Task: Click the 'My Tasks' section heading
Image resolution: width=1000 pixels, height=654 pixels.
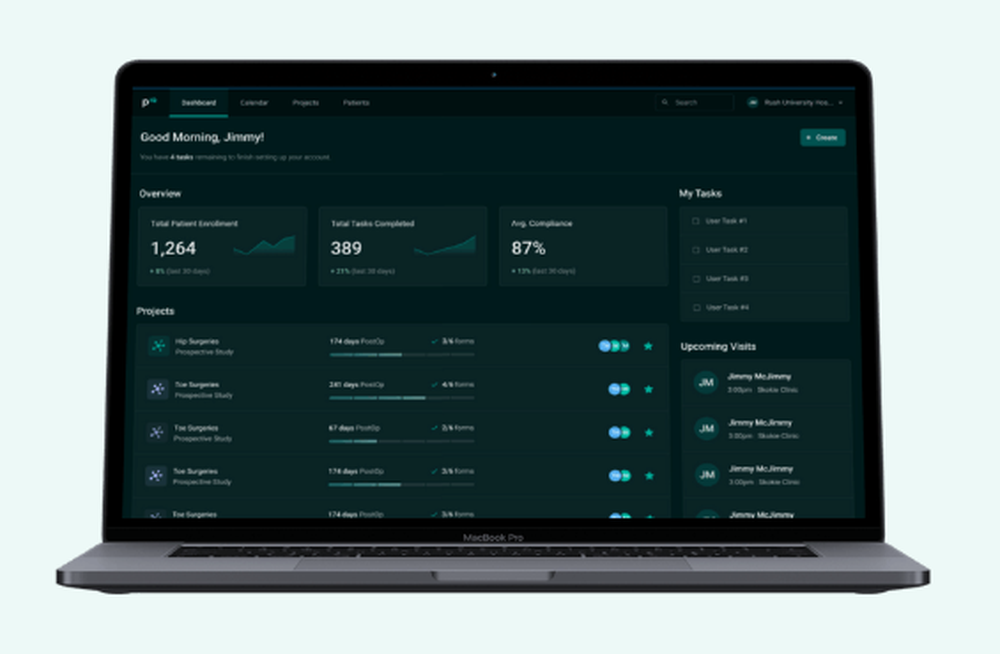Action: coord(700,193)
